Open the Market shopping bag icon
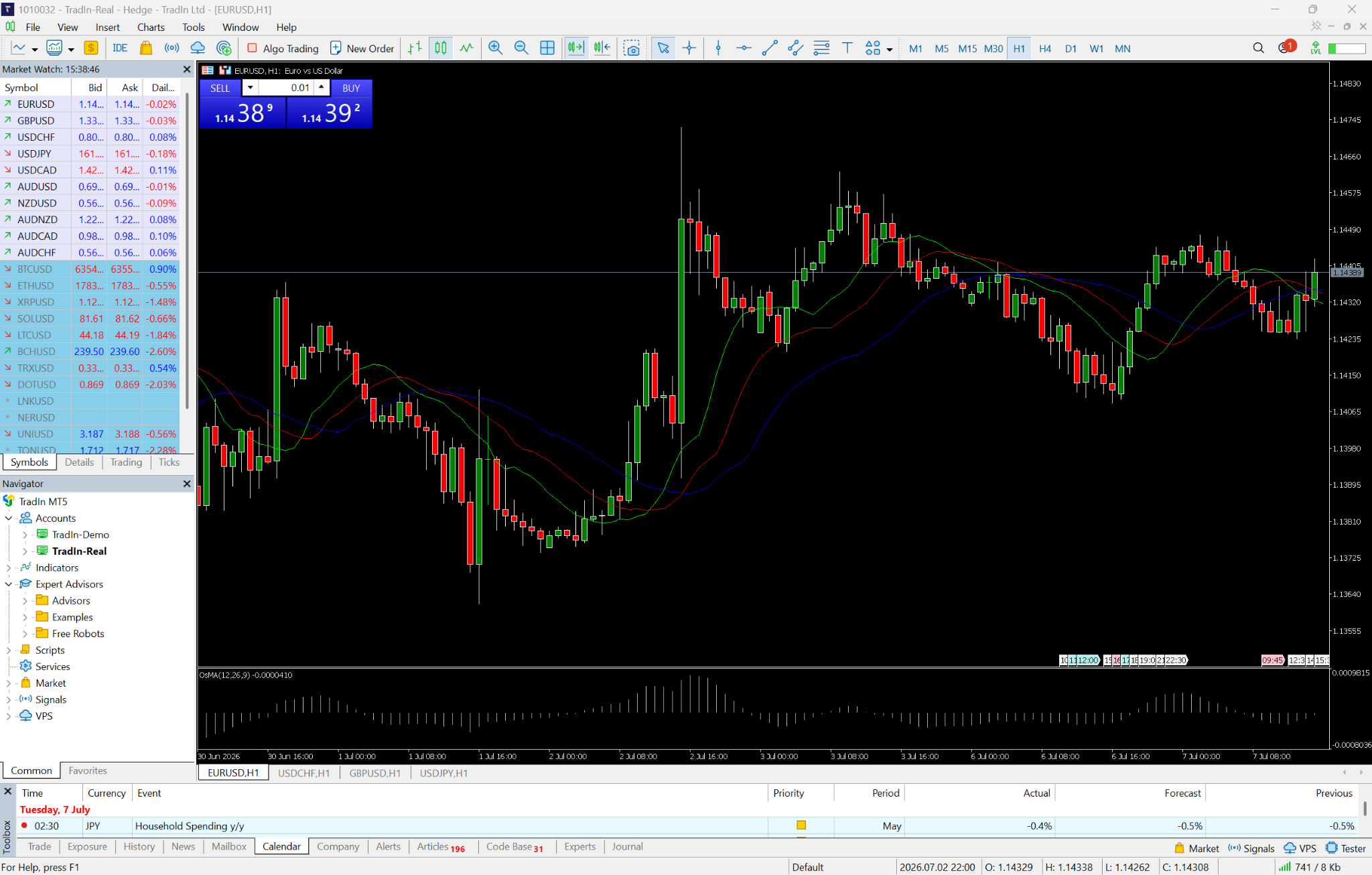Image resolution: width=1372 pixels, height=875 pixels. [145, 48]
